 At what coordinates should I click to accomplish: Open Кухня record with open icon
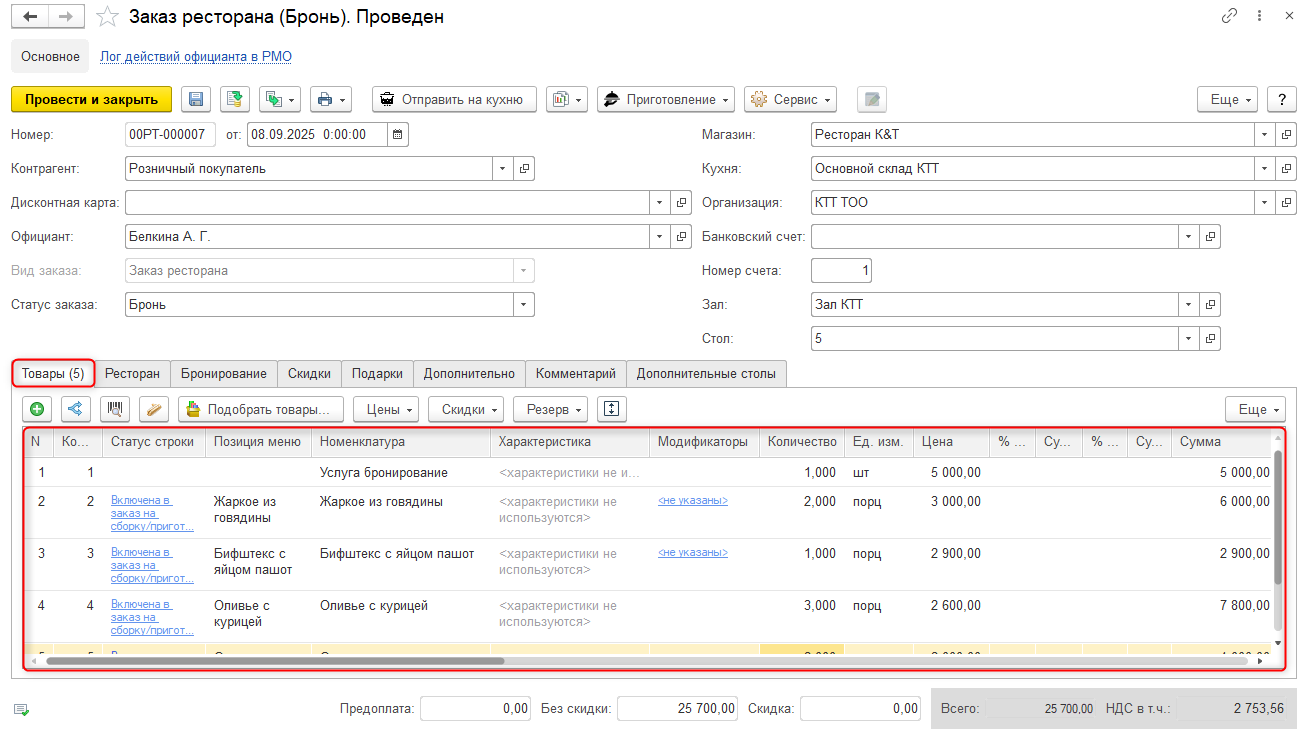point(1287,169)
